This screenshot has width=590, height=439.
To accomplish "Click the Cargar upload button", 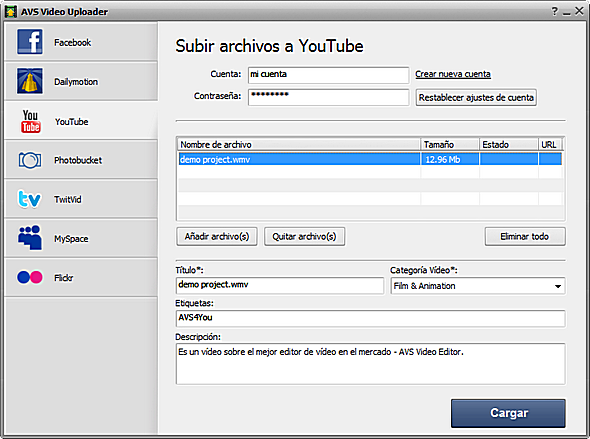I will pyautogui.click(x=508, y=413).
